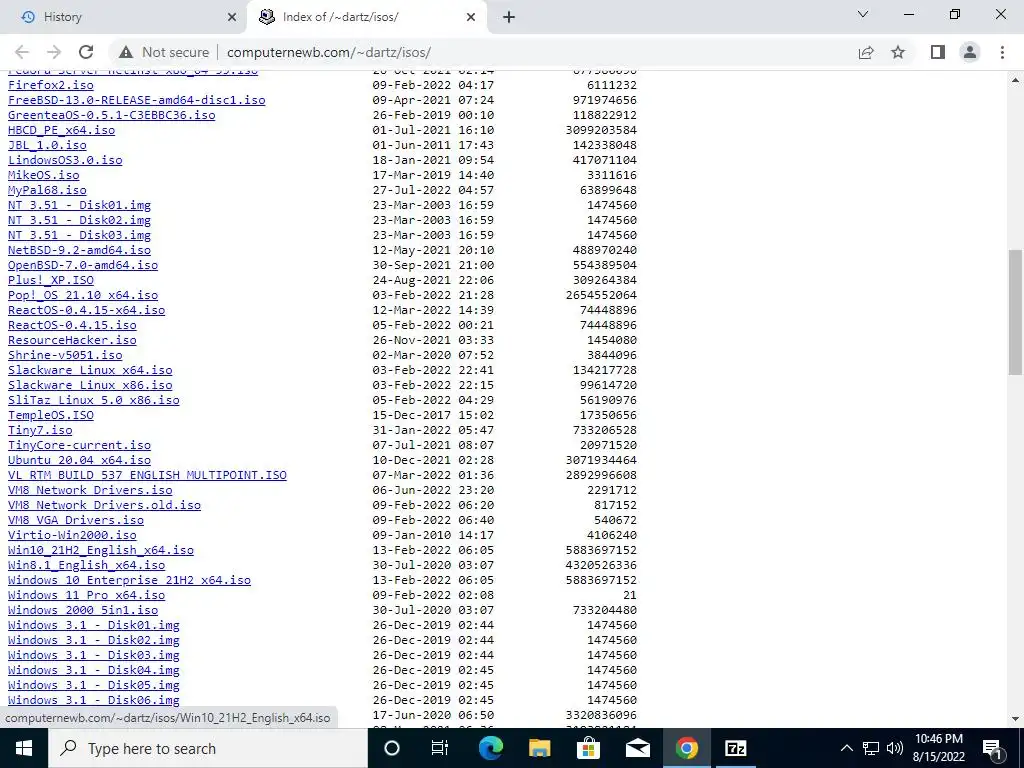Click the forward navigation arrow

point(54,52)
